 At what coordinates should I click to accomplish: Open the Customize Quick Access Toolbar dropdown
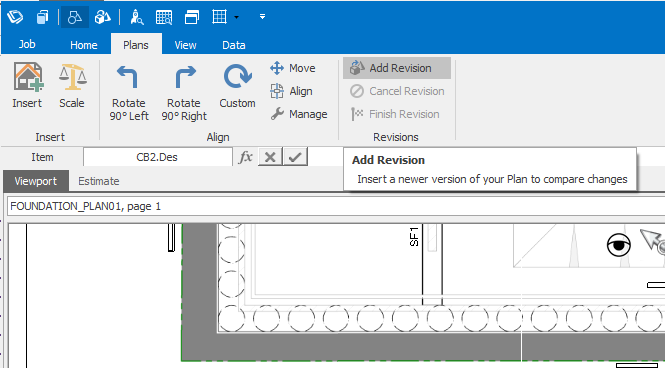coord(263,17)
